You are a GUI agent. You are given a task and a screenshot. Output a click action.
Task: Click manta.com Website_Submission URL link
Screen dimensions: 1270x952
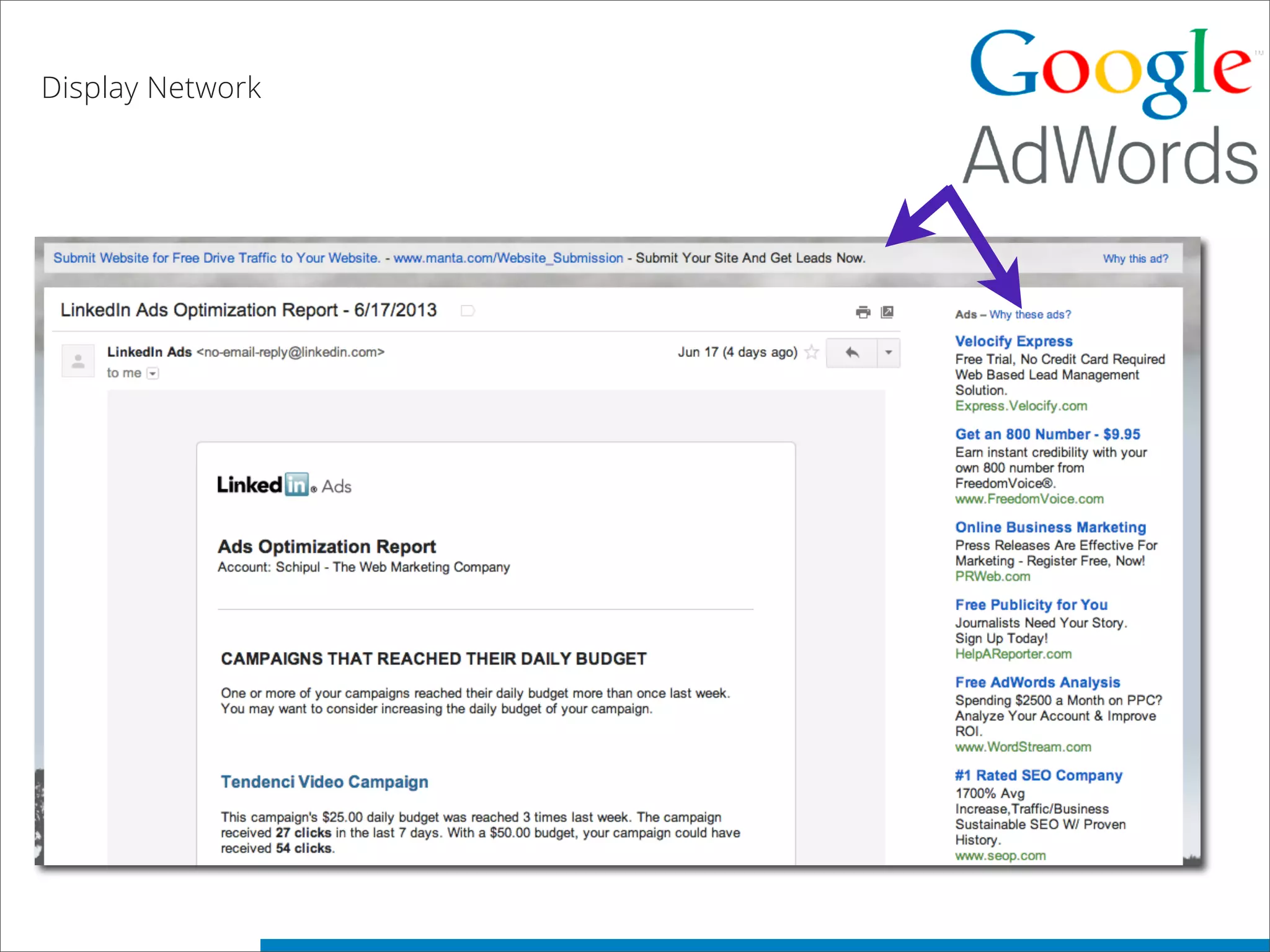[x=508, y=258]
